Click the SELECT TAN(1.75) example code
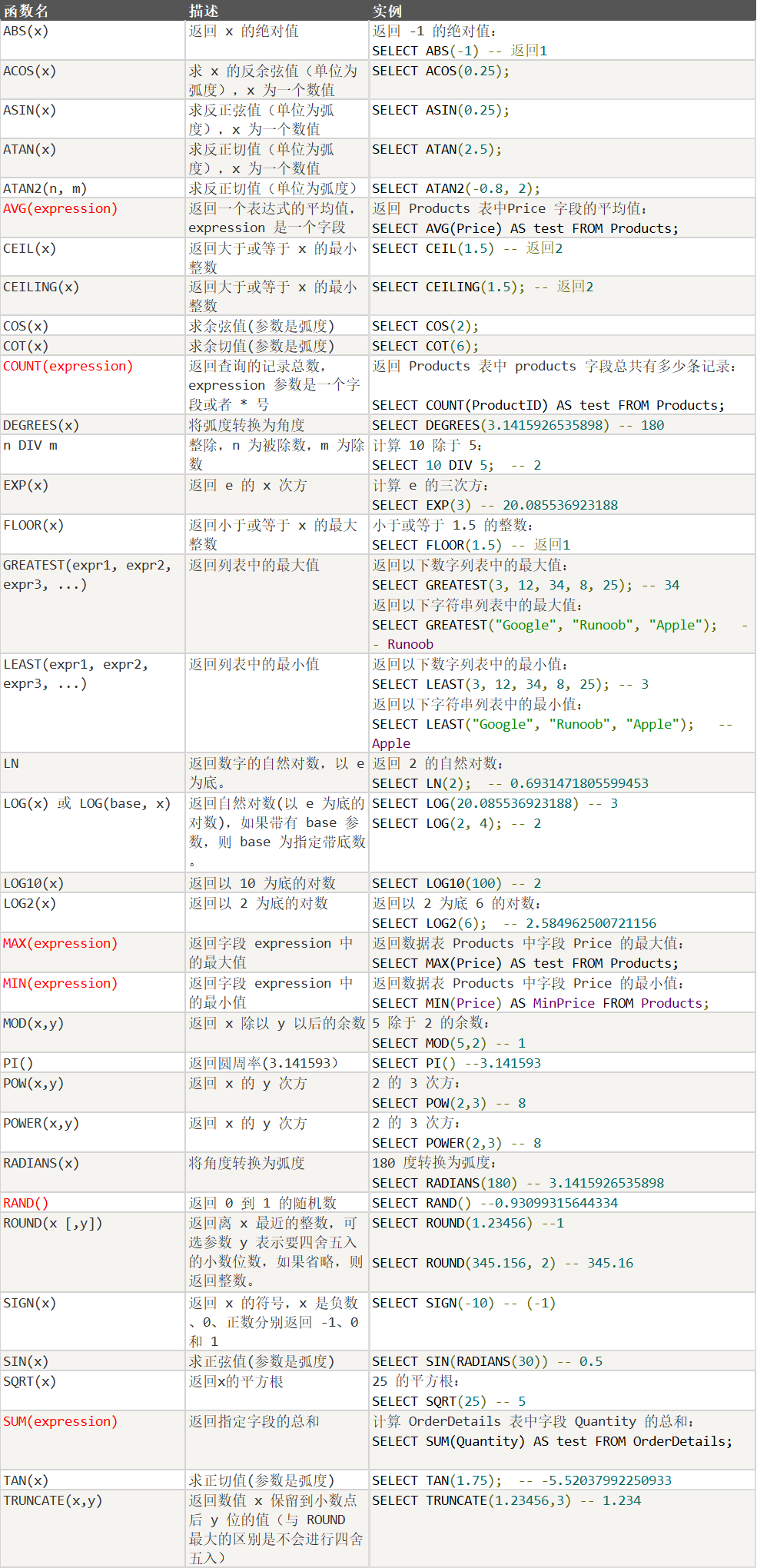The width and height of the screenshot is (757, 1568). click(521, 1481)
